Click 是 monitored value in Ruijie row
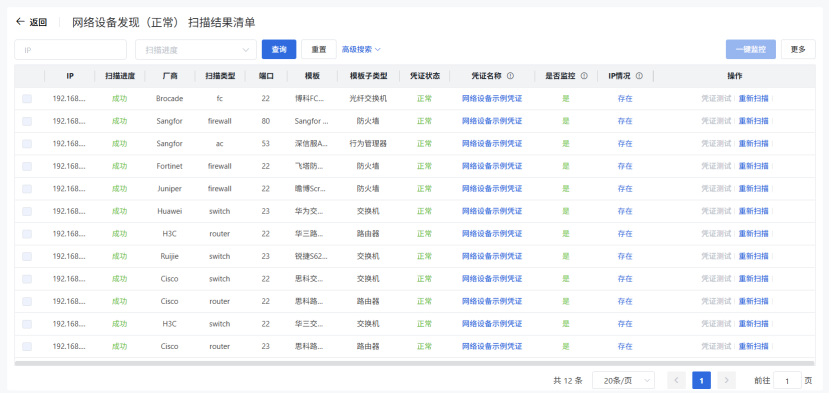Viewport: 829px width, 393px height. [566, 257]
